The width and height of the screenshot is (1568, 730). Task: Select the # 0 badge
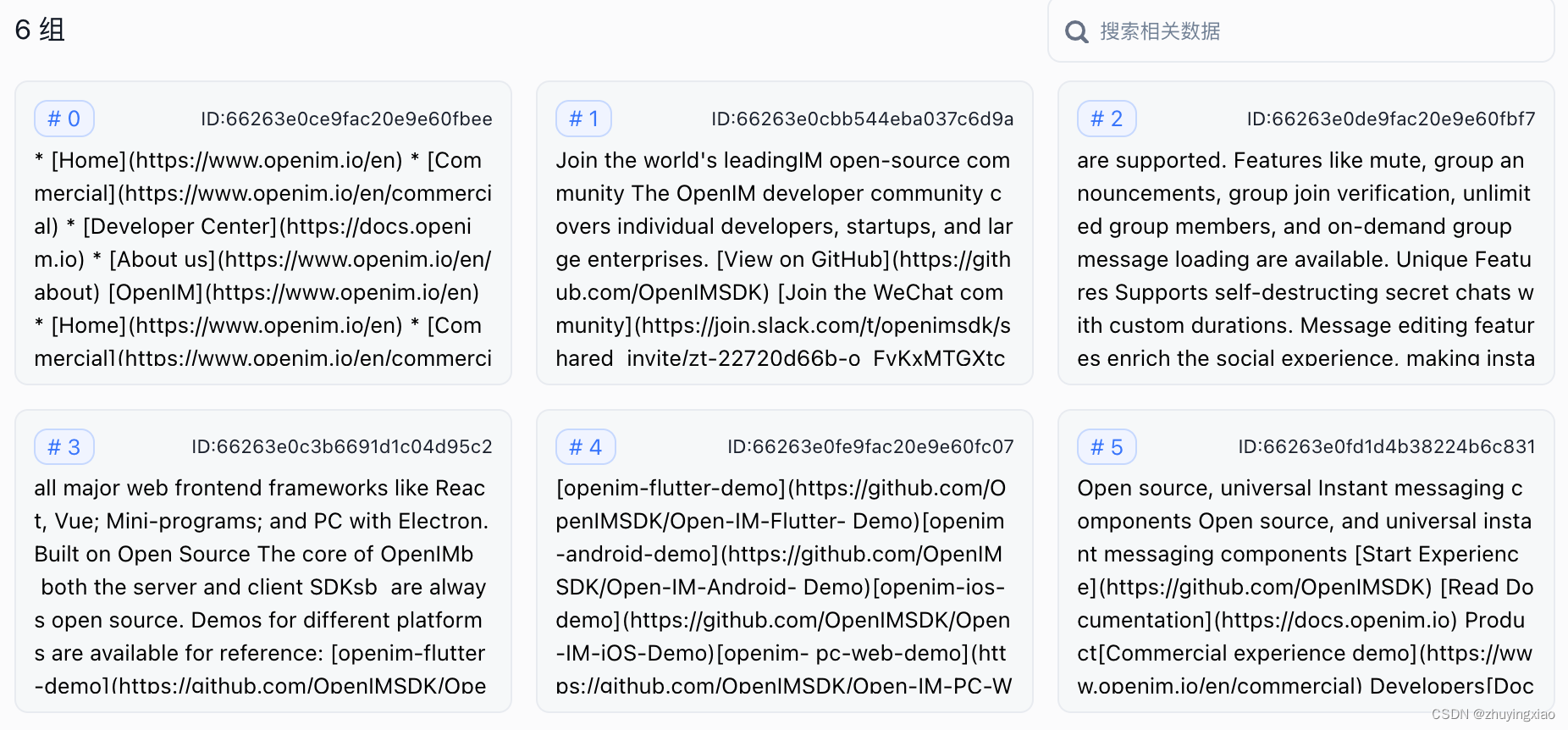pyautogui.click(x=64, y=119)
